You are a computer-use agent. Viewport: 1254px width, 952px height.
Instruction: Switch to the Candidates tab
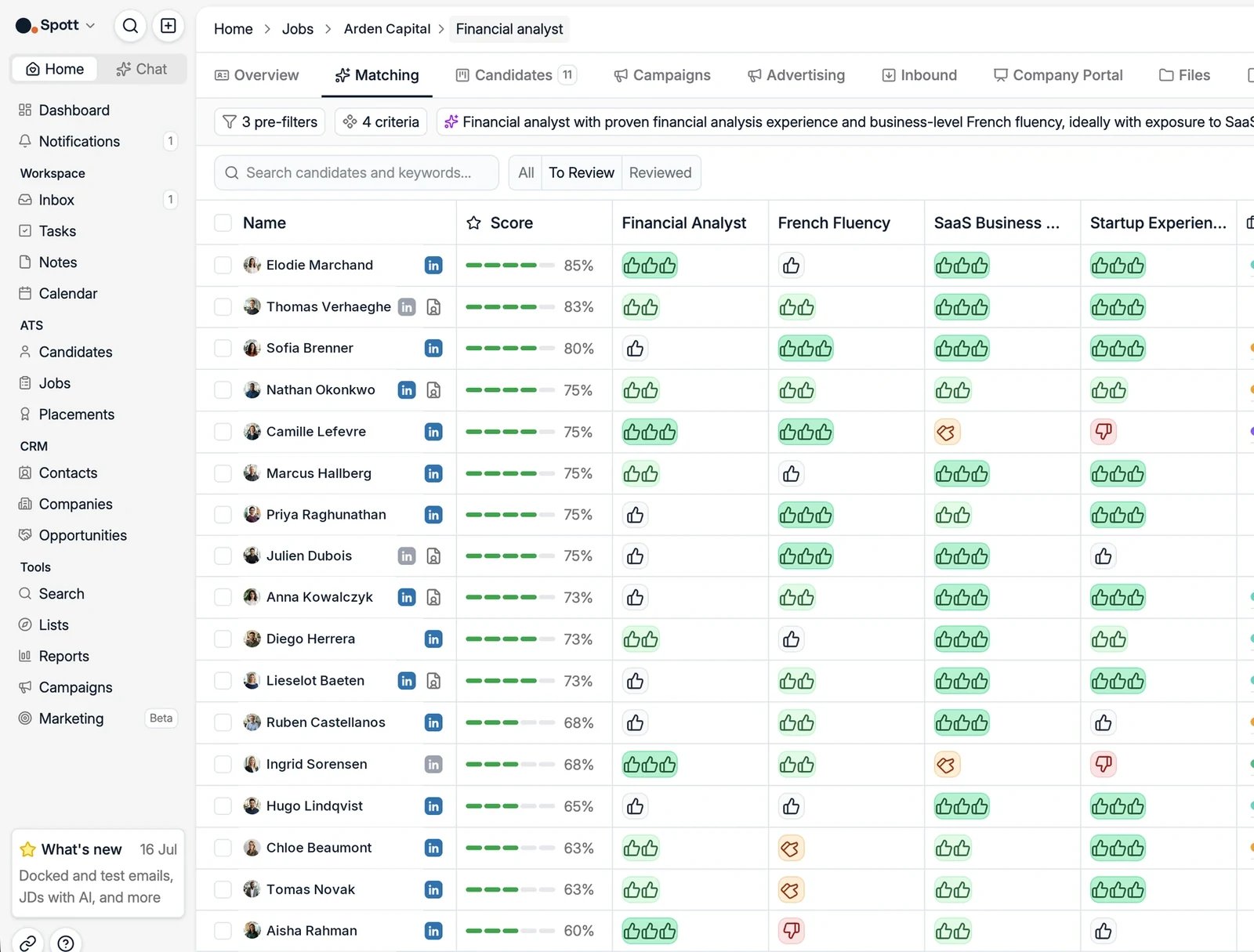(516, 75)
